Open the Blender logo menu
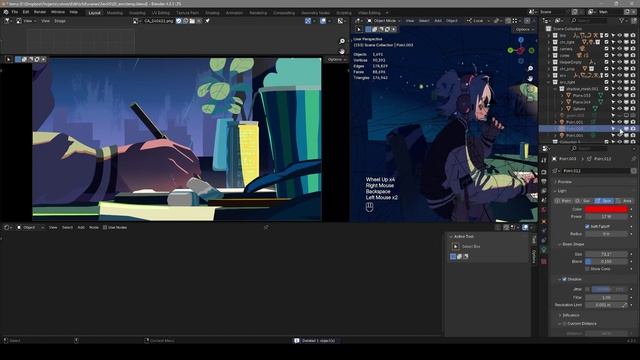The width and height of the screenshot is (640, 360). [6, 12]
